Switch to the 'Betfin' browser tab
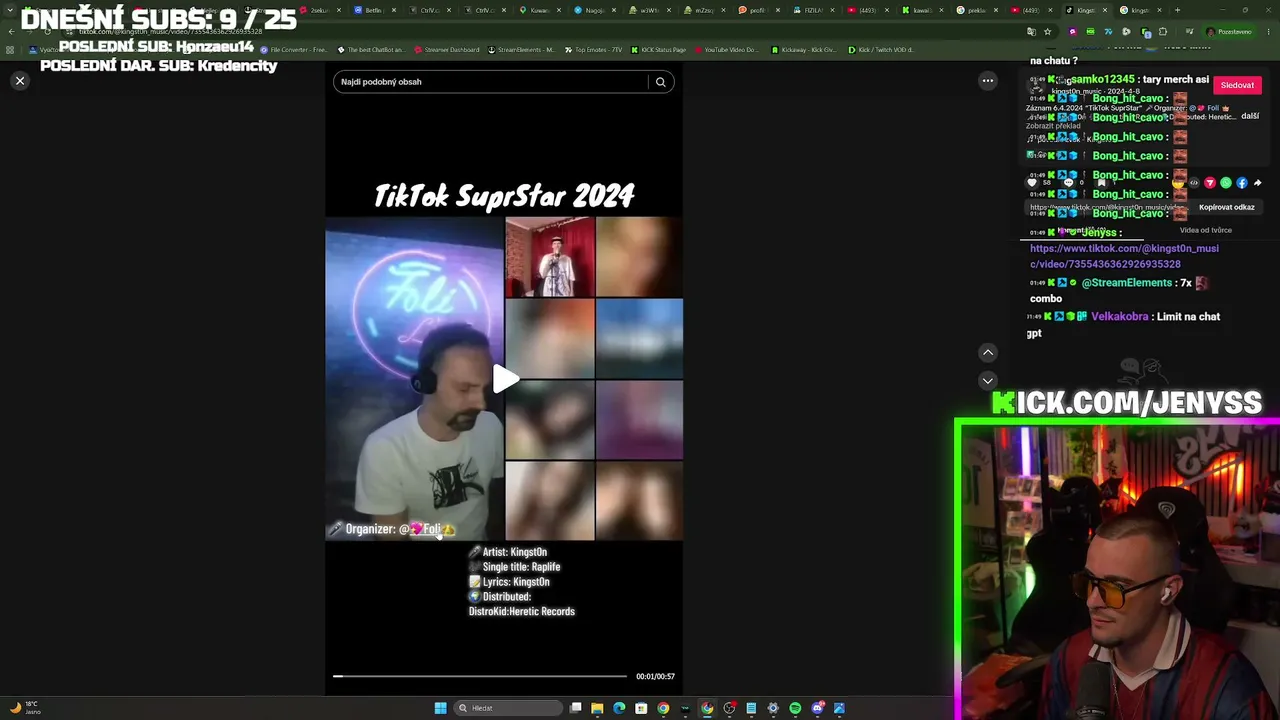1280x720 pixels. coord(373,10)
